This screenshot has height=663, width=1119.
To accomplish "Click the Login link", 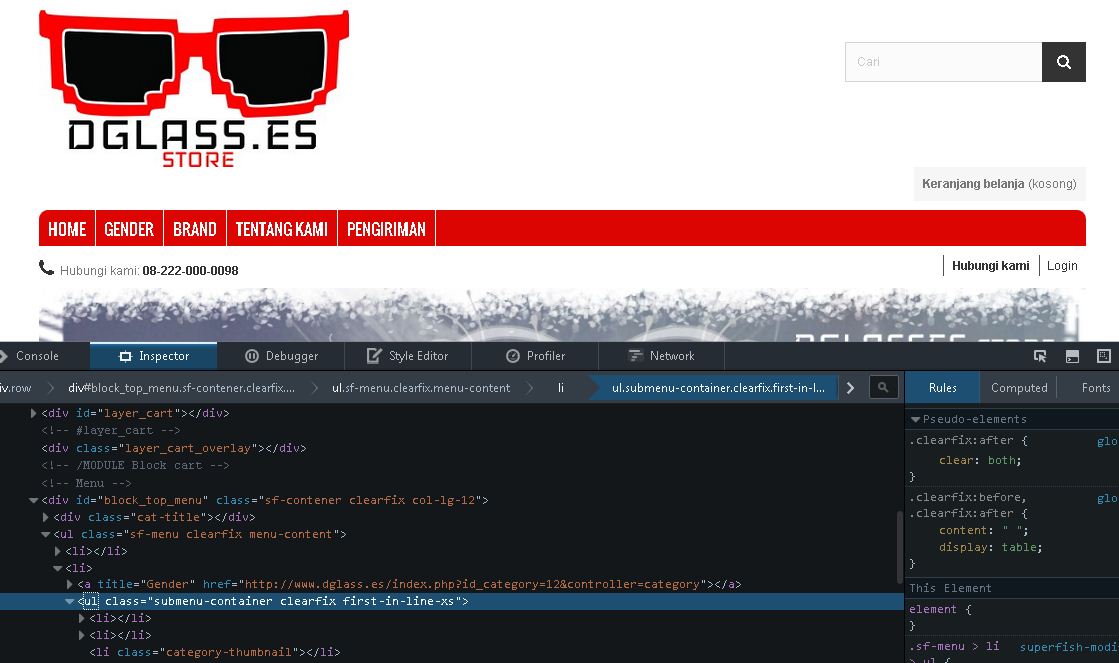I will [x=1062, y=265].
